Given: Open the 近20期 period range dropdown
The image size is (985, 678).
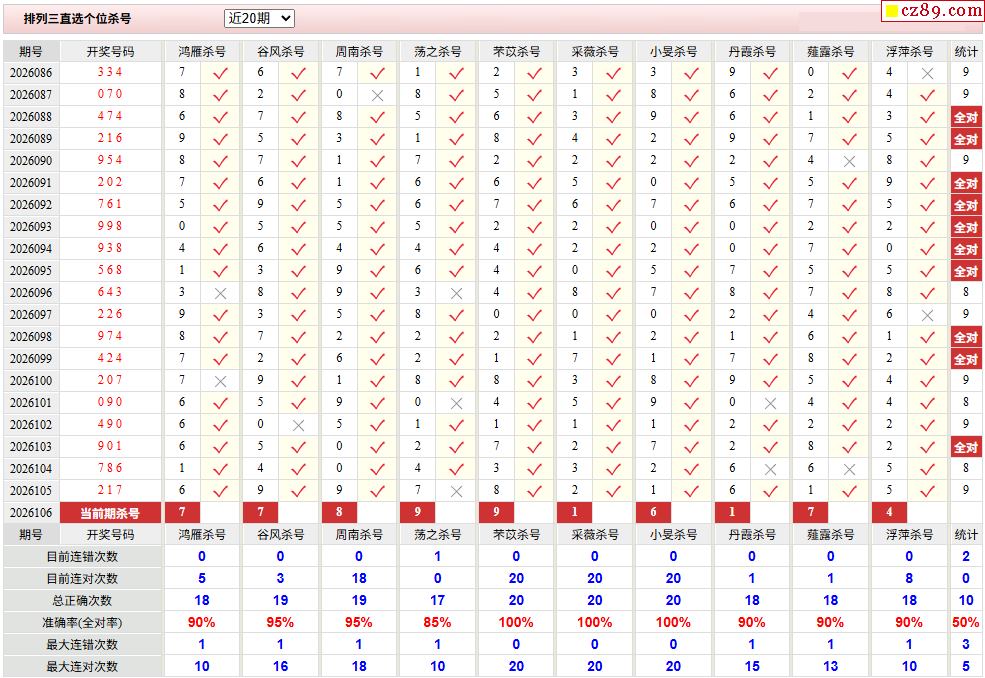Looking at the screenshot, I should (259, 18).
